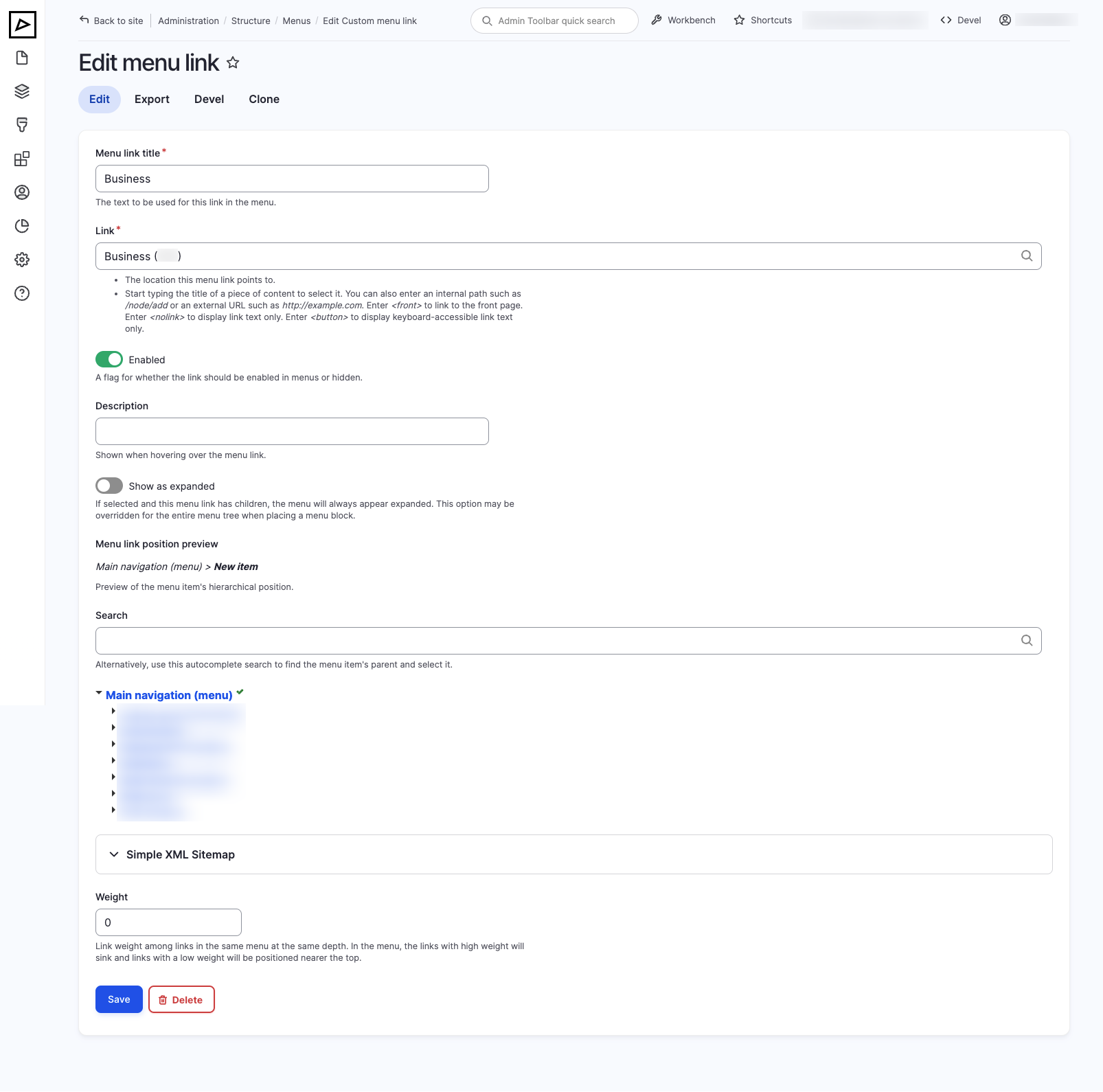This screenshot has width=1103, height=1092.
Task: Open the Content page icon in sidebar
Action: click(22, 58)
